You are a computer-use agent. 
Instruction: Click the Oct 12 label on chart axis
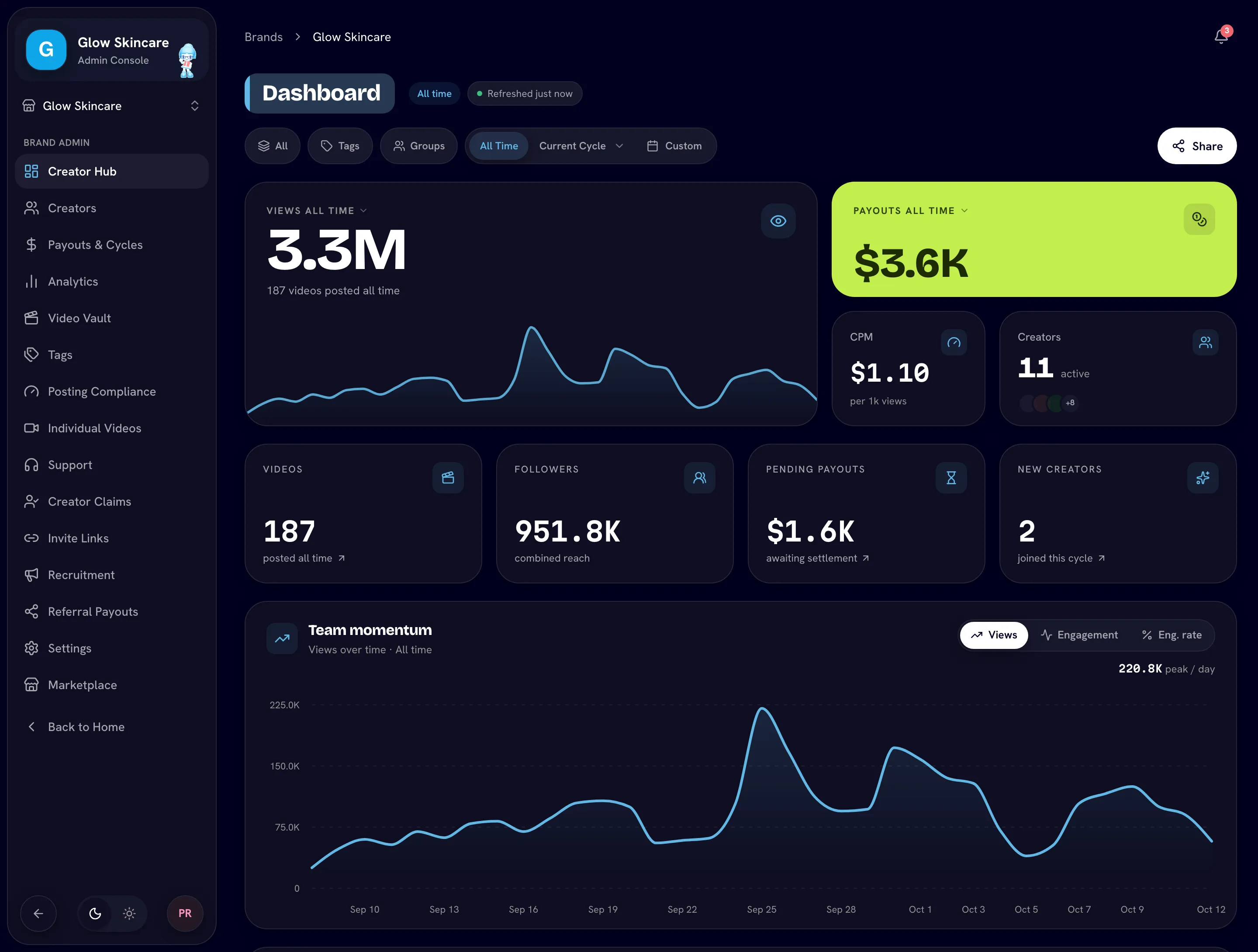[1211, 909]
